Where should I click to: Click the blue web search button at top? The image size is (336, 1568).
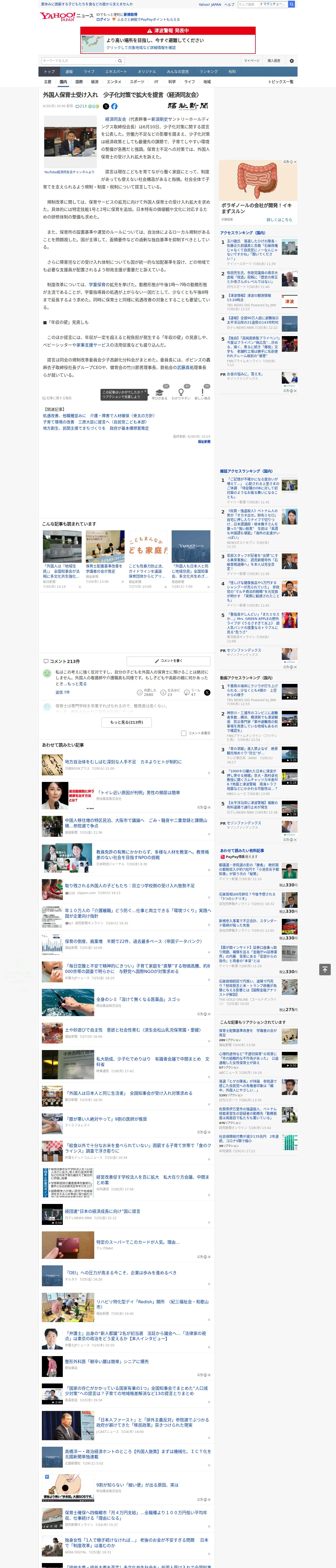point(292,4)
